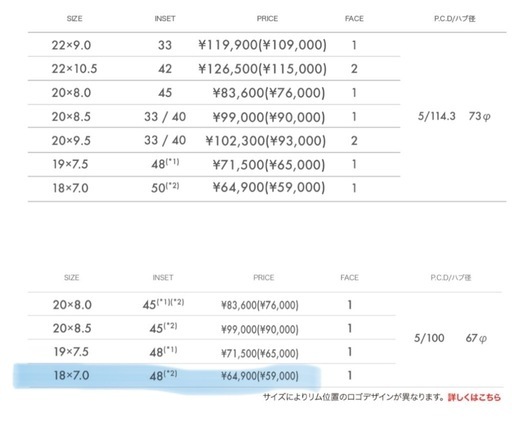Click 20×8.0 size in 5/114.3 table

pyautogui.click(x=71, y=92)
